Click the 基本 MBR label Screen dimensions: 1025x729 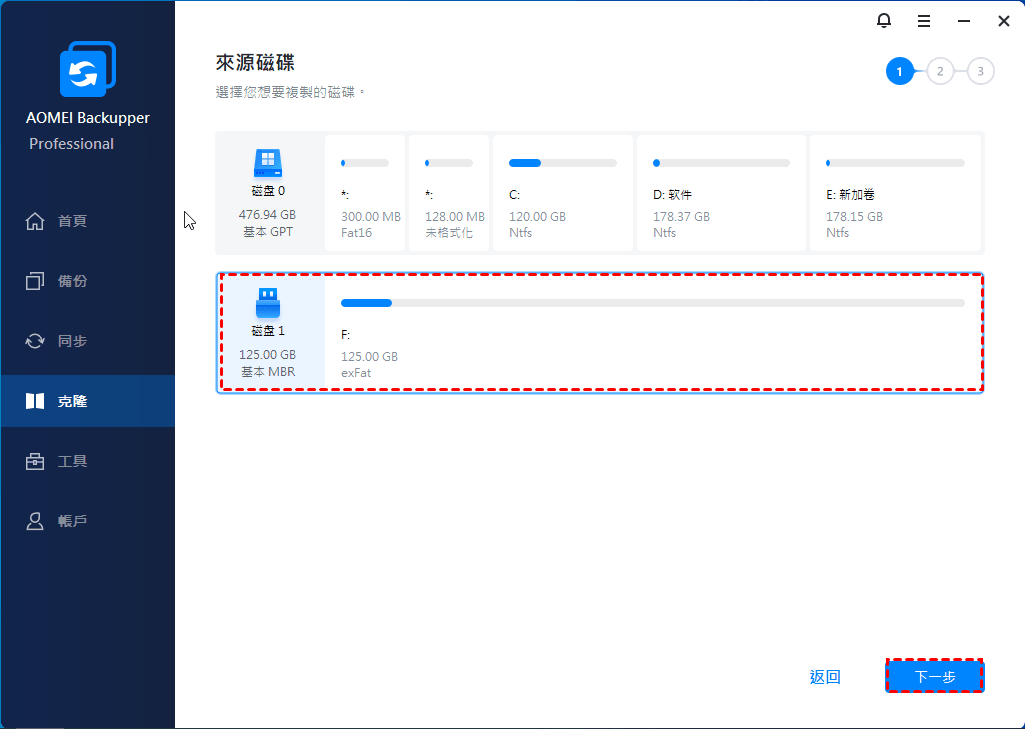(x=268, y=371)
